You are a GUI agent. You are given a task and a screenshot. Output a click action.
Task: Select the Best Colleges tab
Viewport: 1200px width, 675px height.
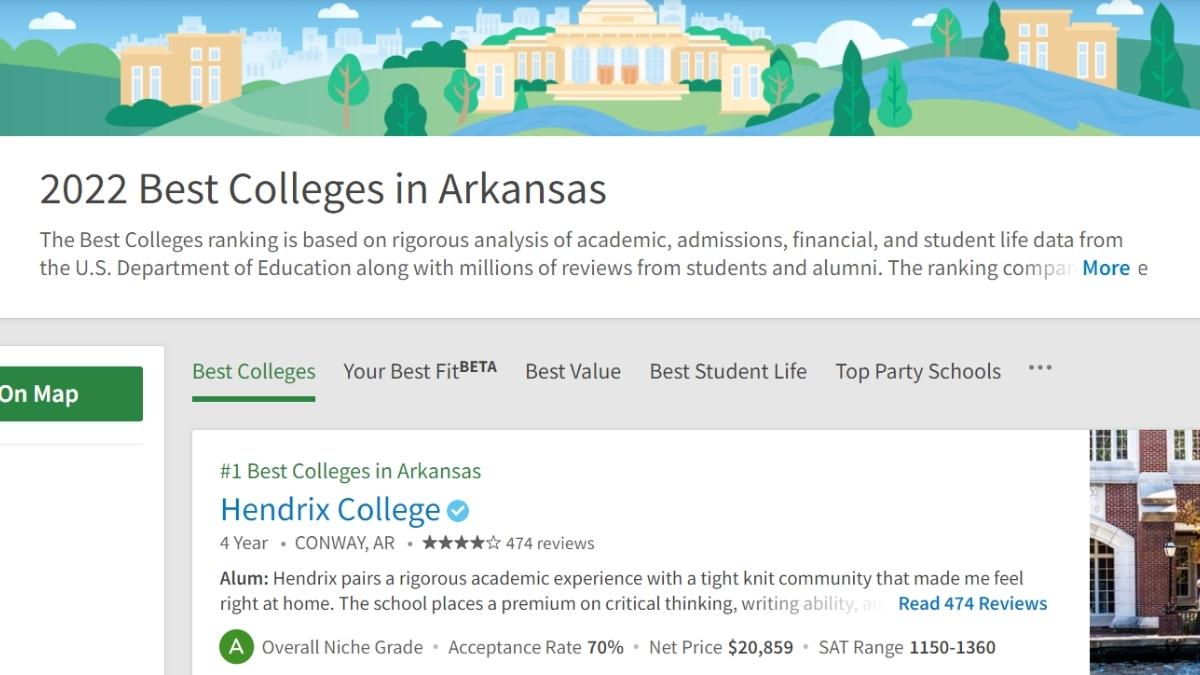tap(253, 372)
